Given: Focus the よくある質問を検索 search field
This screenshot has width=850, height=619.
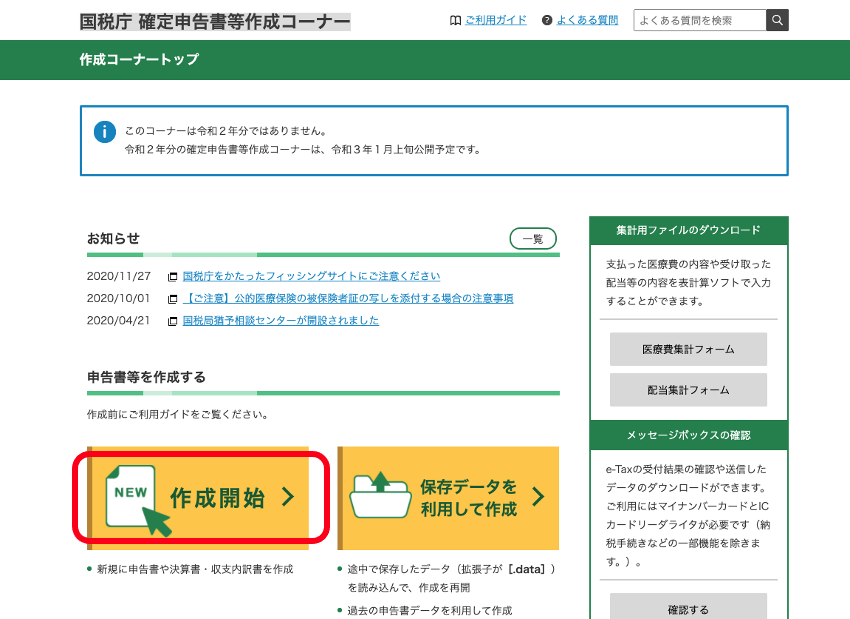Looking at the screenshot, I should (x=700, y=20).
